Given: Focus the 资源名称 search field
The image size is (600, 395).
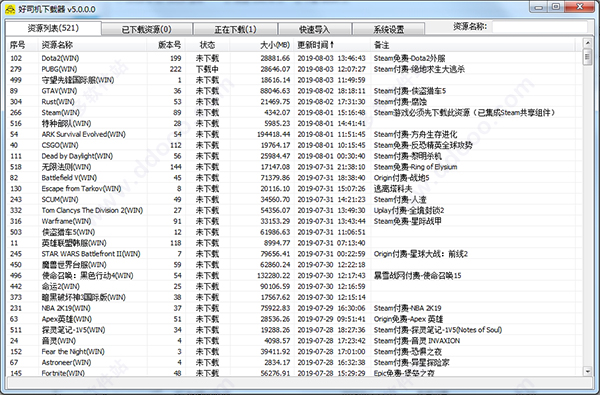Looking at the screenshot, I should (x=540, y=27).
